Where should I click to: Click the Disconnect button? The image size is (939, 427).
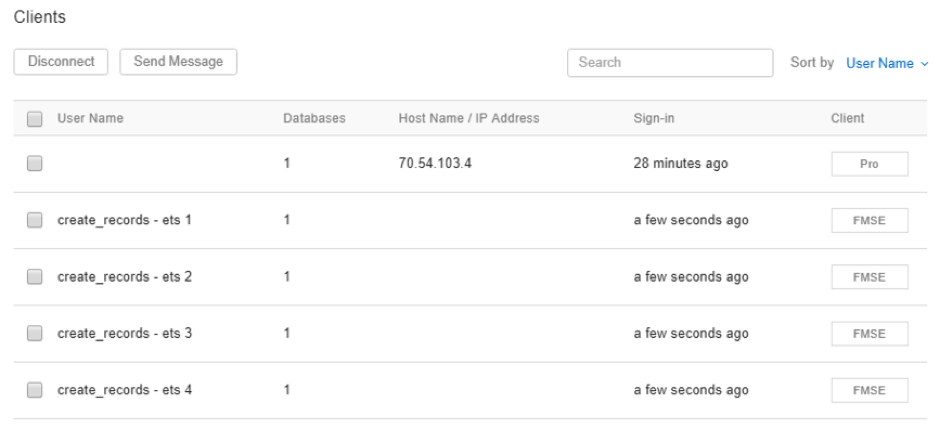click(x=60, y=62)
